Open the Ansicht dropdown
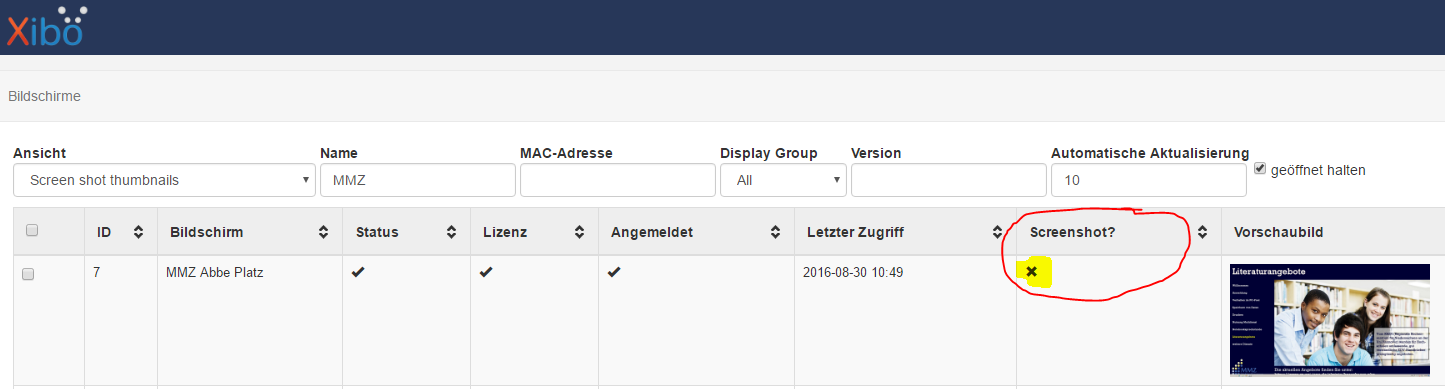This screenshot has height=389, width=1445. point(164,180)
